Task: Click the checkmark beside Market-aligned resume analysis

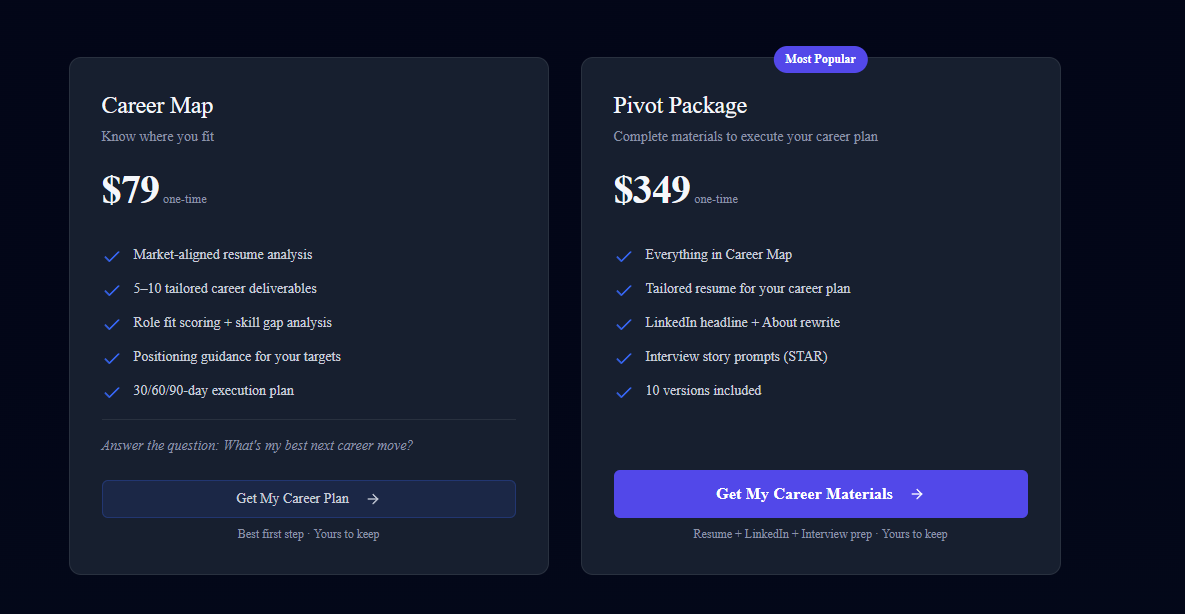Action: click(112, 256)
